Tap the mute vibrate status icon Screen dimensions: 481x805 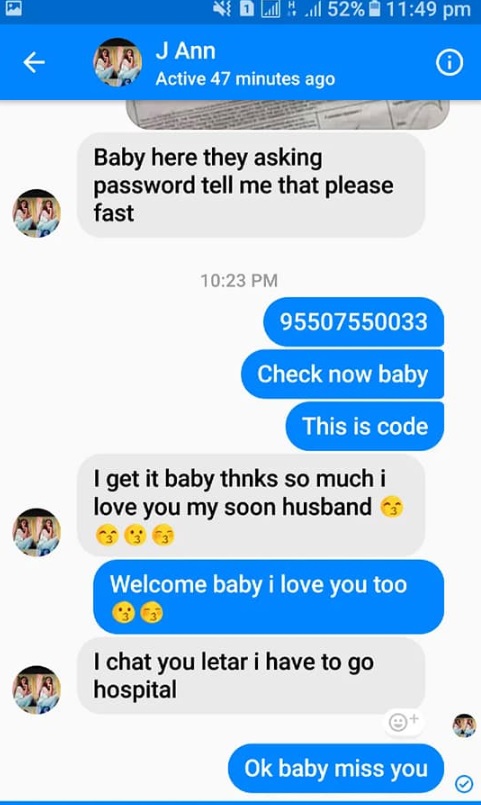(x=222, y=9)
